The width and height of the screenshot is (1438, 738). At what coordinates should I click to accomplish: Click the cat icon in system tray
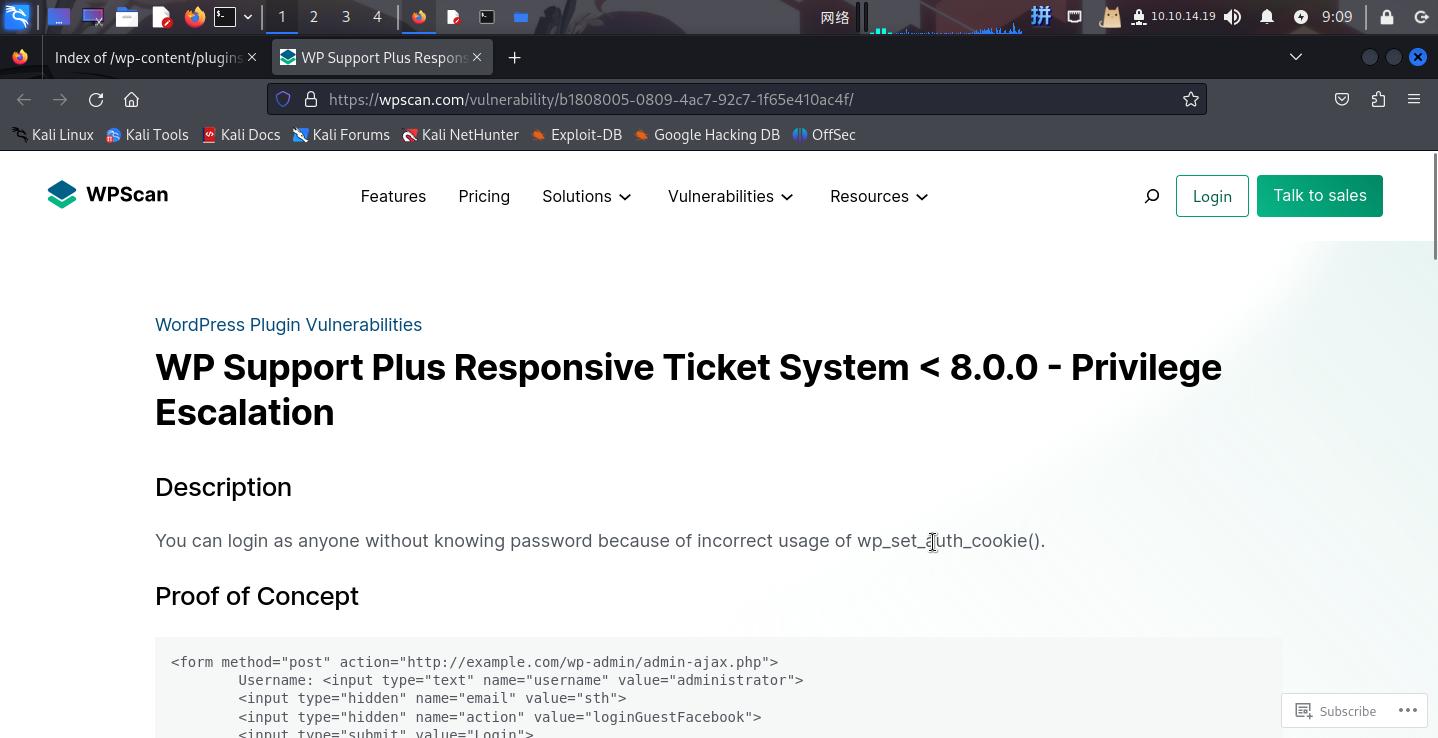pyautogui.click(x=1109, y=17)
